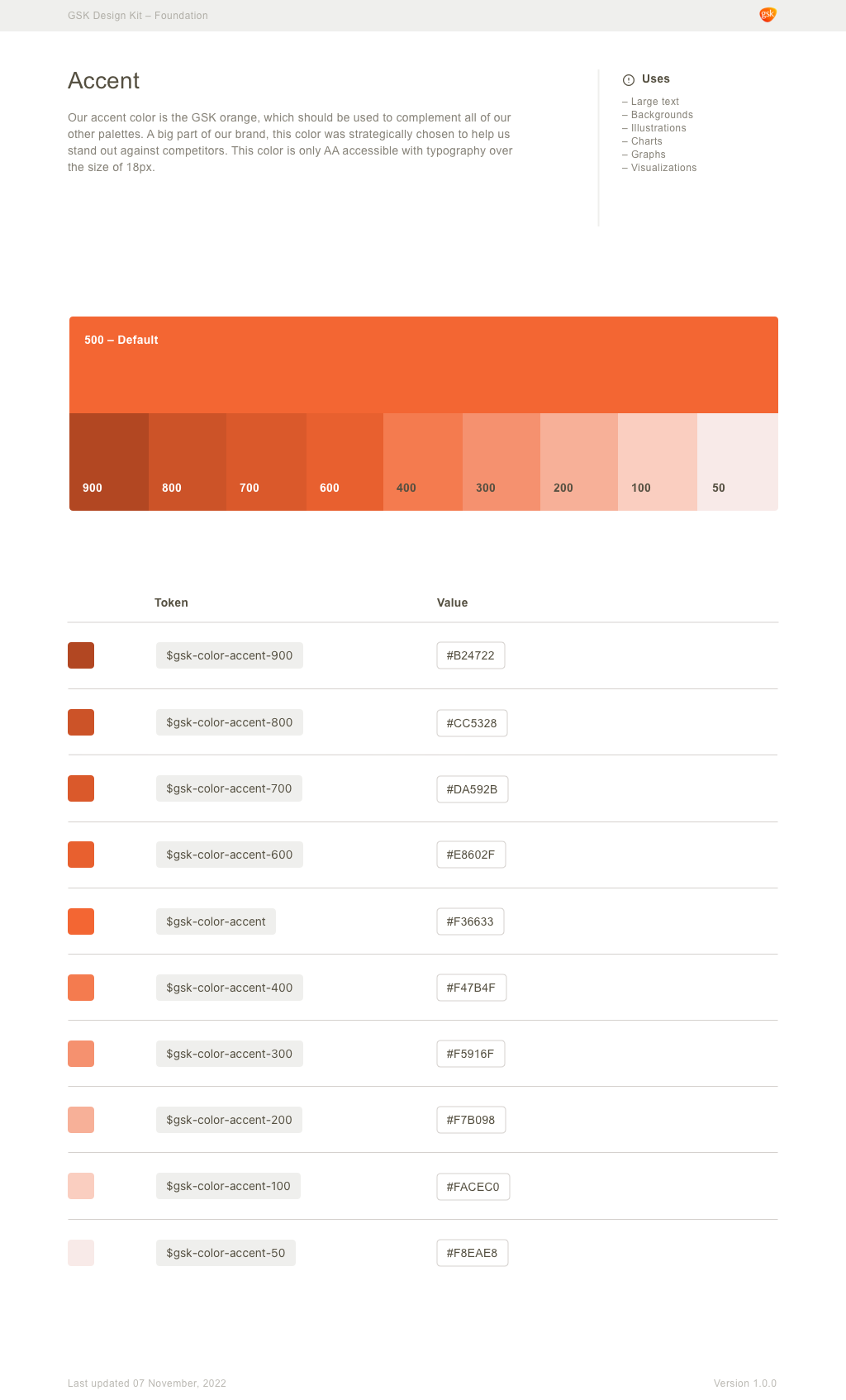Select the #FACEC0 value field
Screen dimensions: 846x1400
(x=473, y=1187)
